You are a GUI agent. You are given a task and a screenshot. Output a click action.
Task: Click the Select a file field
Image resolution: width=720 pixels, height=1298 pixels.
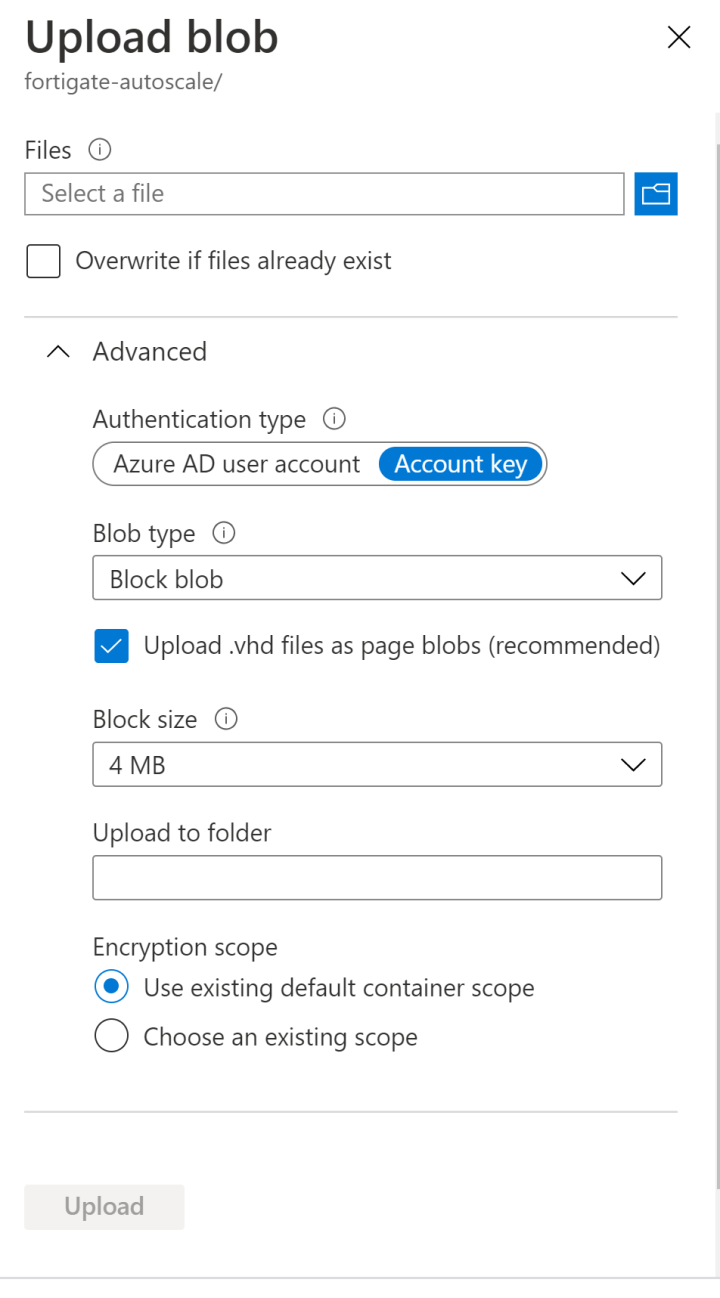tap(324, 194)
